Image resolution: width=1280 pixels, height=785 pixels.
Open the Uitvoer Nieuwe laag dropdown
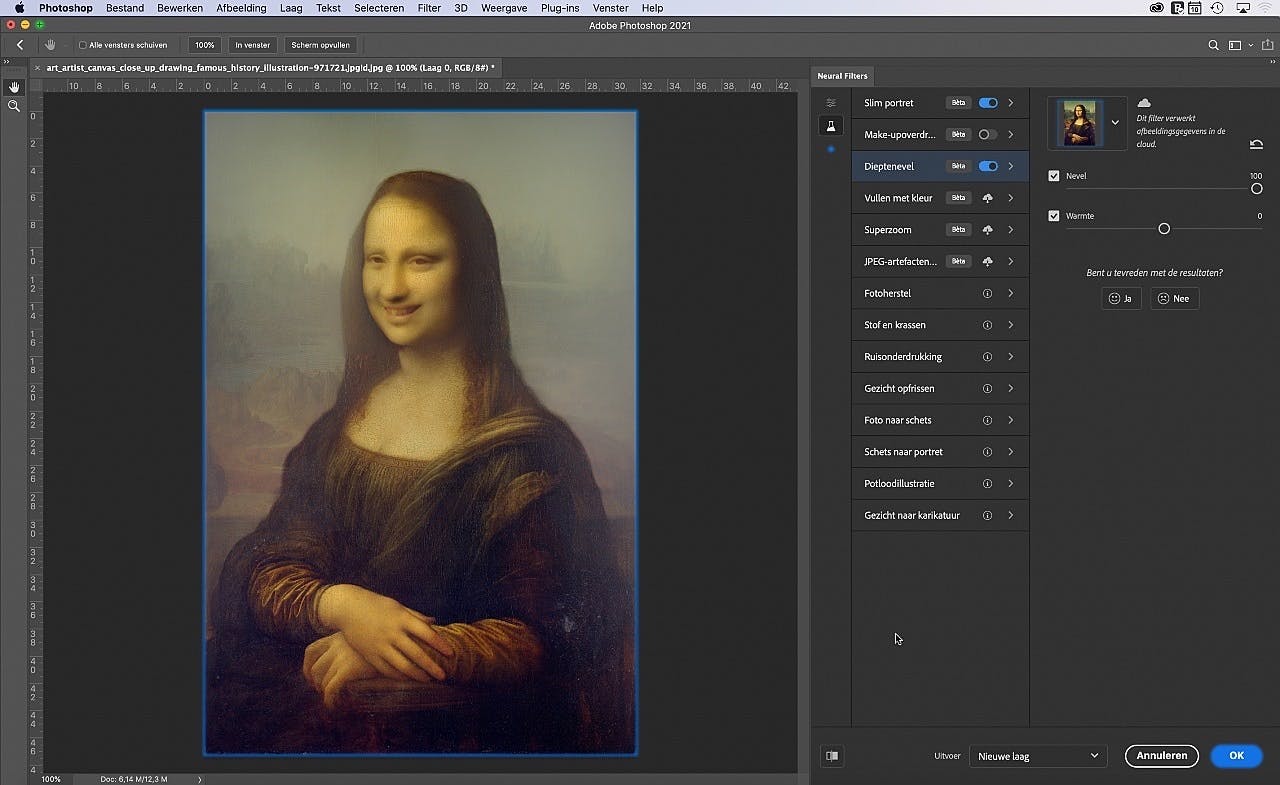point(1038,756)
